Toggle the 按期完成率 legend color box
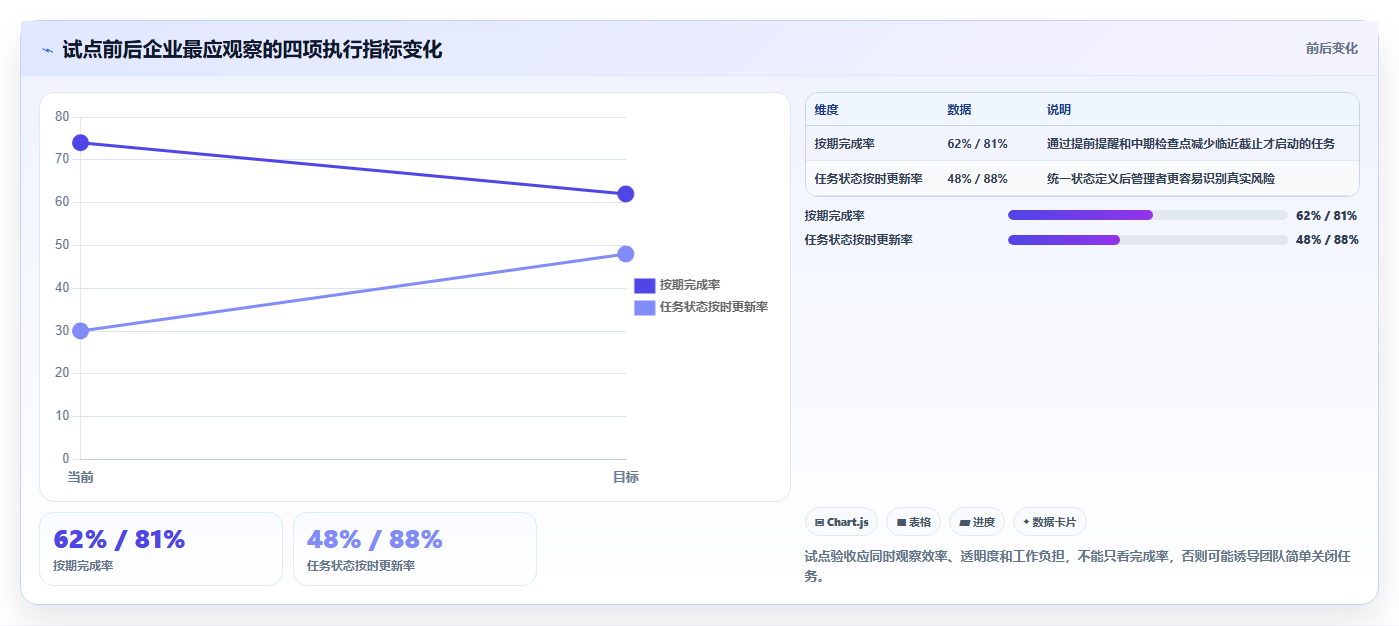1399x626 pixels. tap(644, 285)
